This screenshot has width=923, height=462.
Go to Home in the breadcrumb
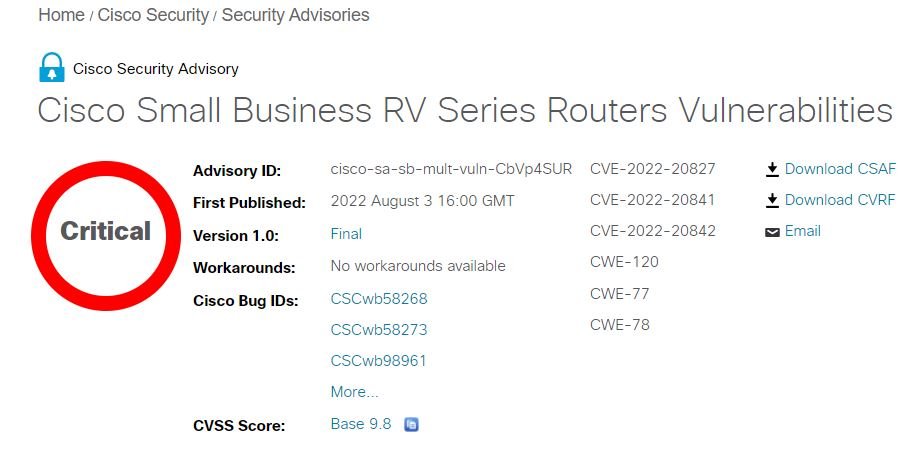pos(61,15)
